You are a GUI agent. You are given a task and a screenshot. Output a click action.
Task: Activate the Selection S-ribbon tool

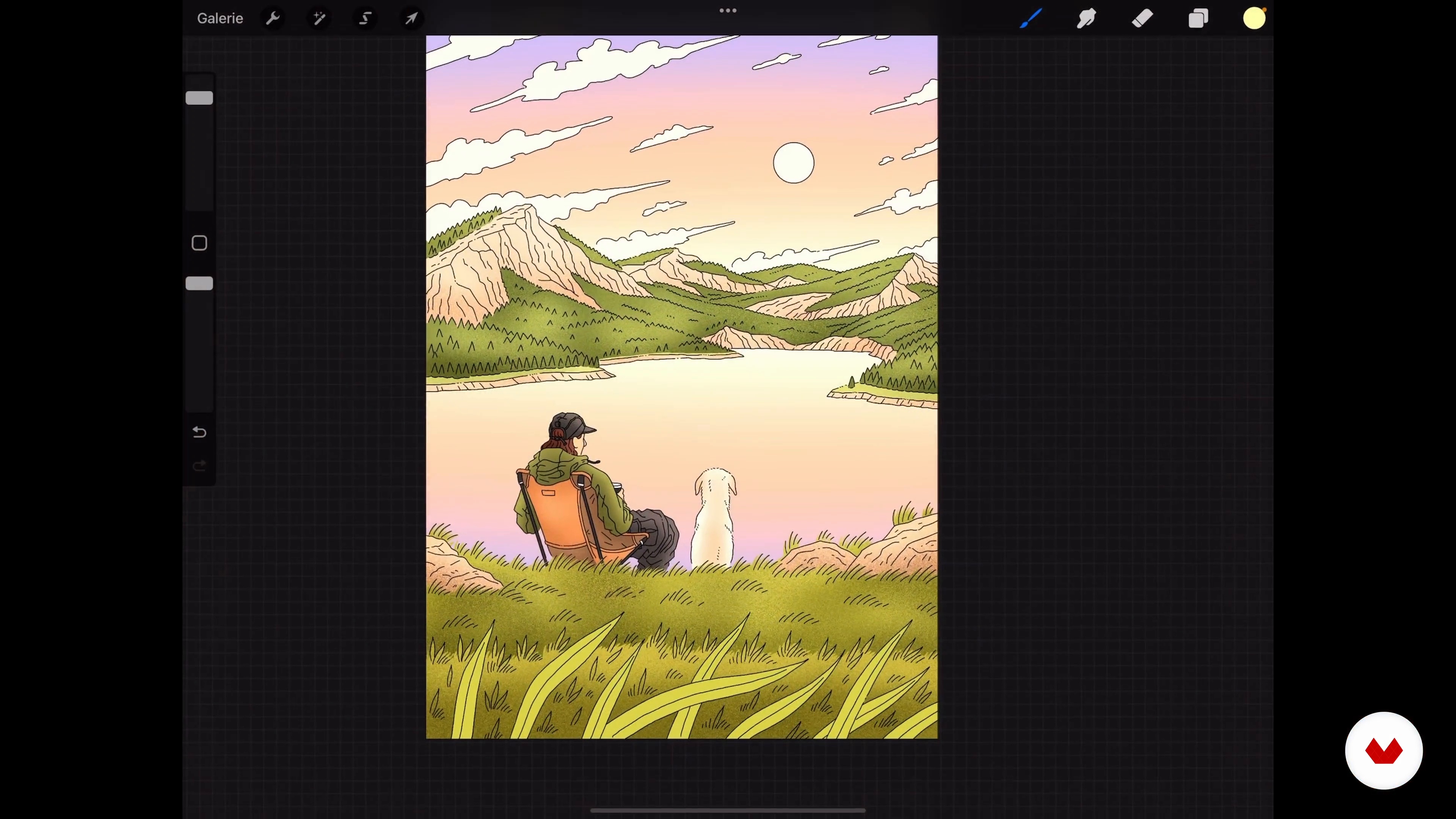(366, 18)
